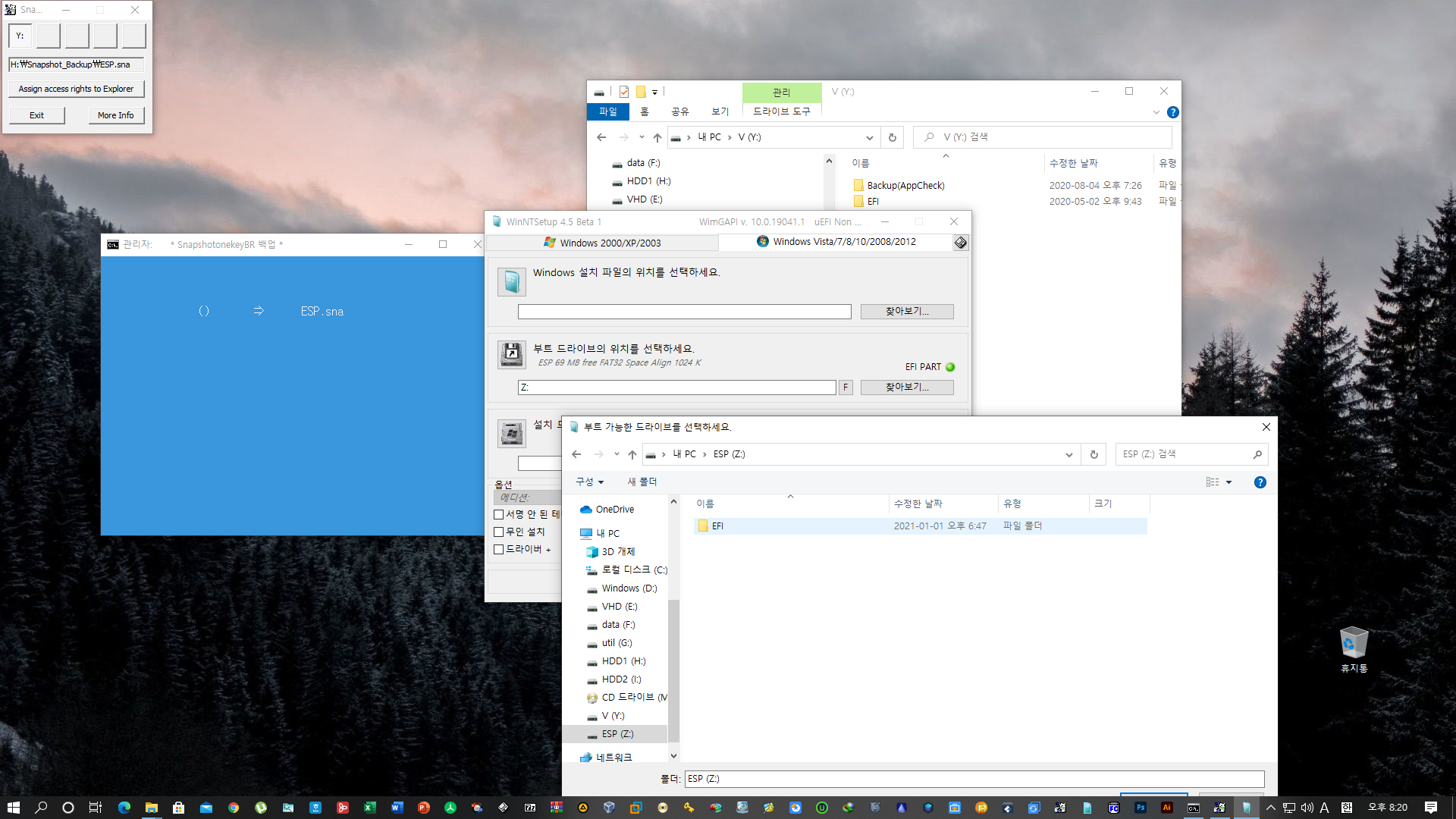Click 새 폴더 in boot drive dialog
The height and width of the screenshot is (819, 1456).
642,482
